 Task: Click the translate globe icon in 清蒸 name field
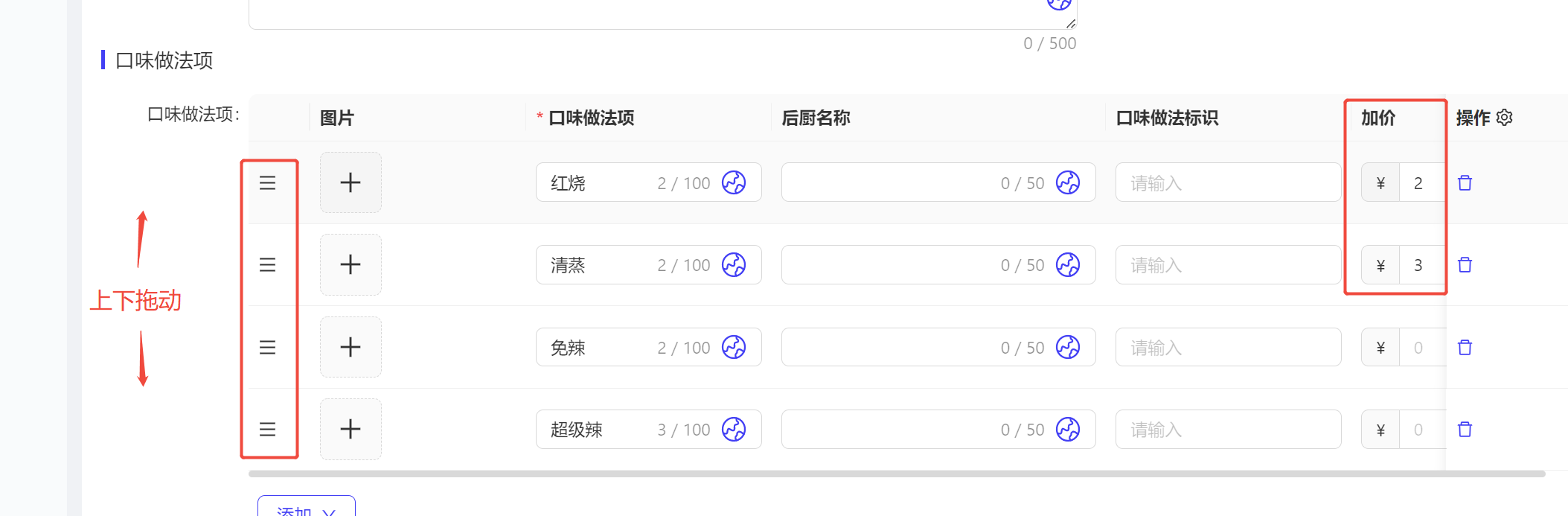[734, 264]
